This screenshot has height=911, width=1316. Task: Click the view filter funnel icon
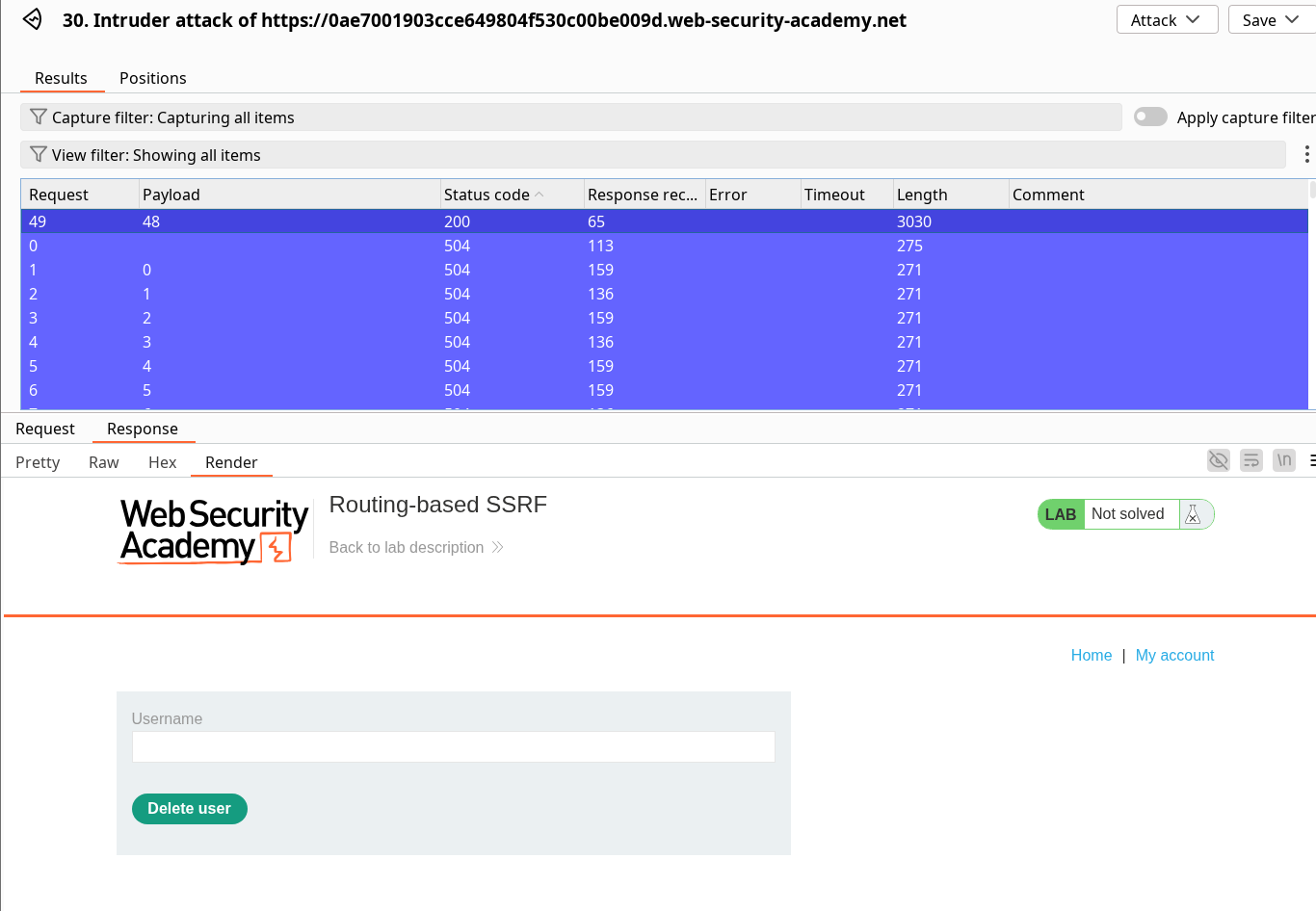coord(39,154)
